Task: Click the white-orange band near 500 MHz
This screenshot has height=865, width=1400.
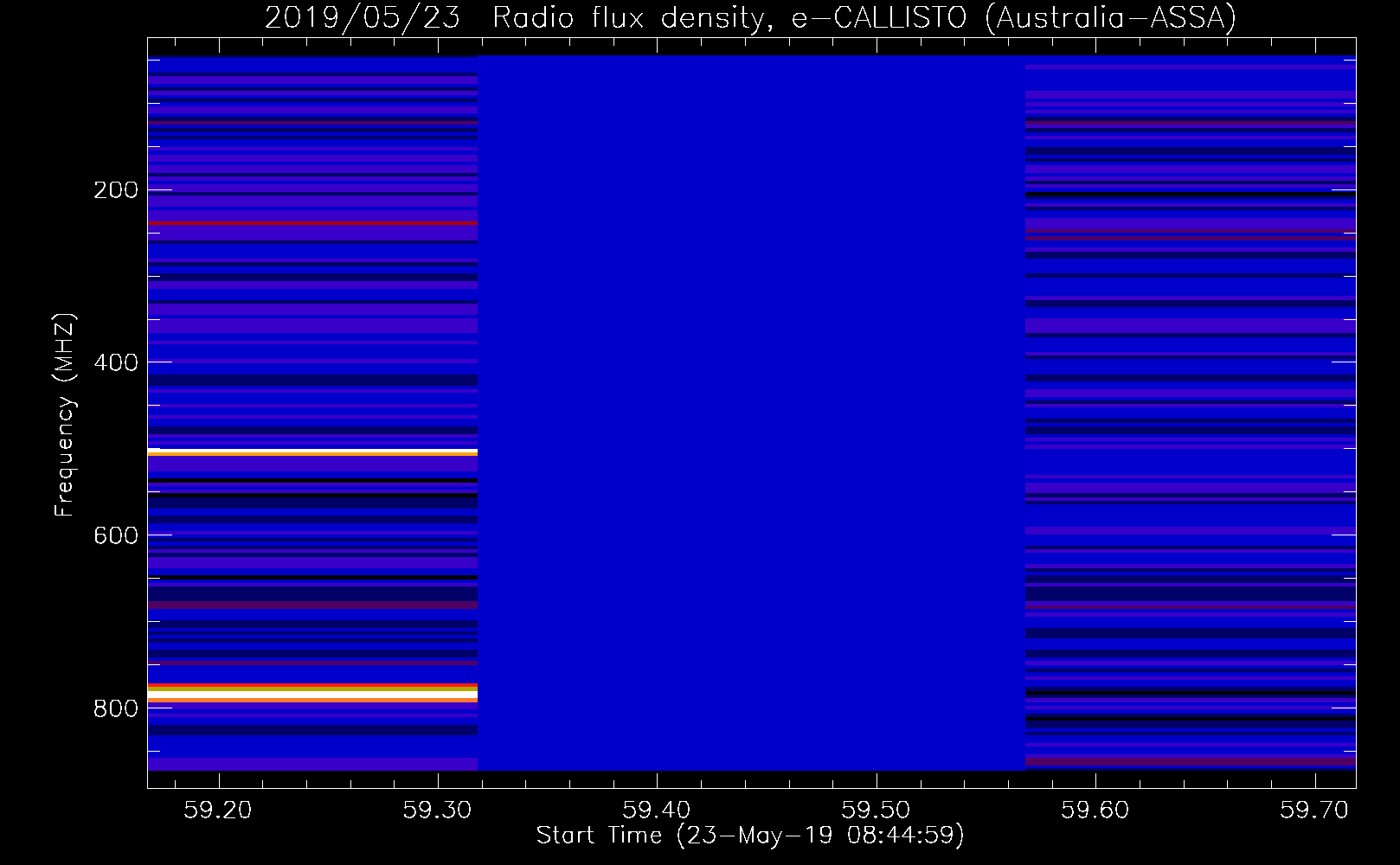Action: point(312,452)
